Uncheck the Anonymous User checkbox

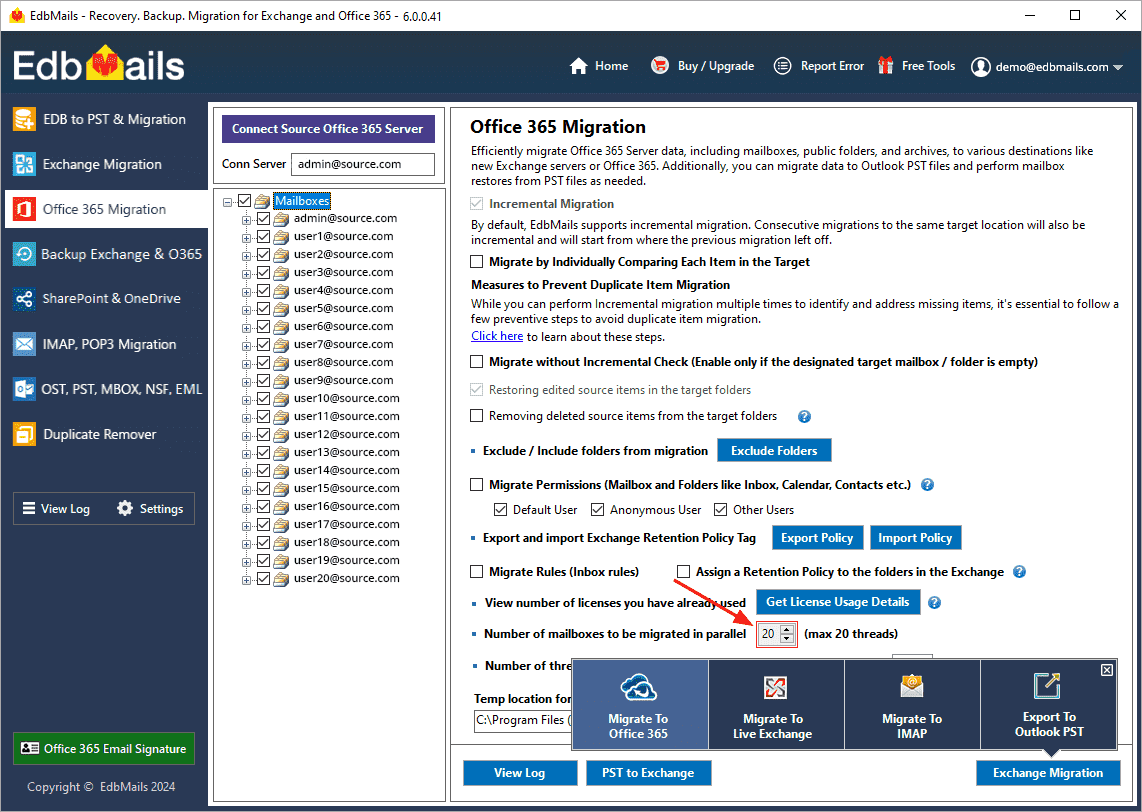tap(597, 510)
